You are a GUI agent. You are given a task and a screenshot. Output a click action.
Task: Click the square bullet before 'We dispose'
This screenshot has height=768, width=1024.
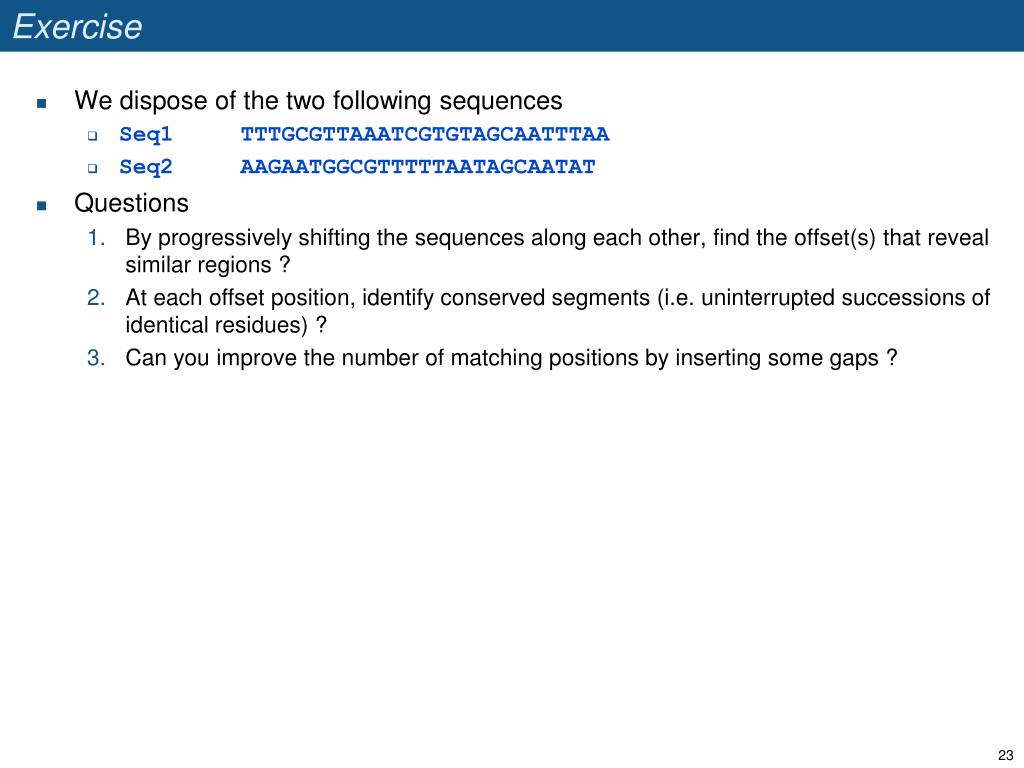tap(42, 103)
